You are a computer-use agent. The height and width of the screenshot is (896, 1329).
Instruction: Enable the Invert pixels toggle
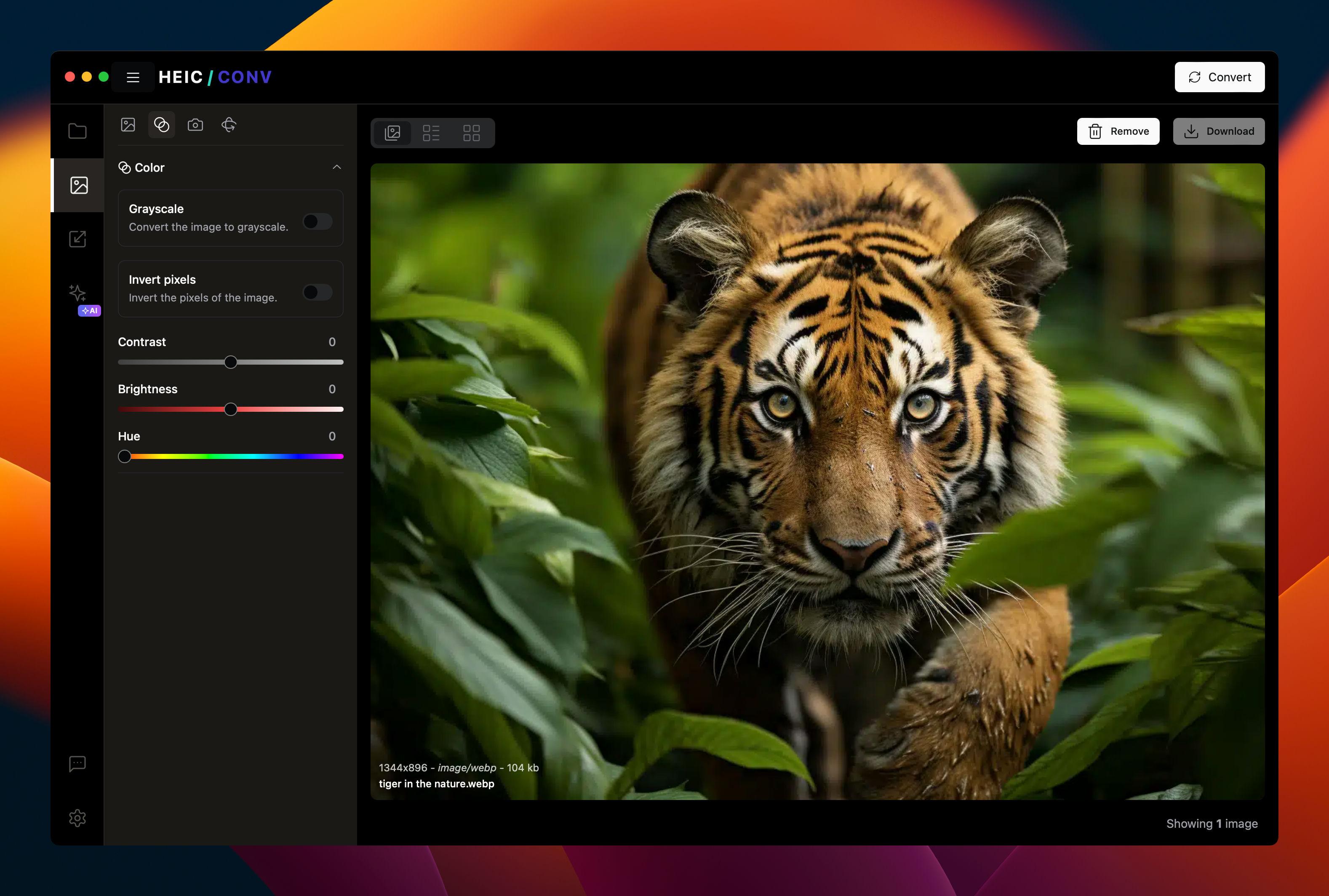318,291
